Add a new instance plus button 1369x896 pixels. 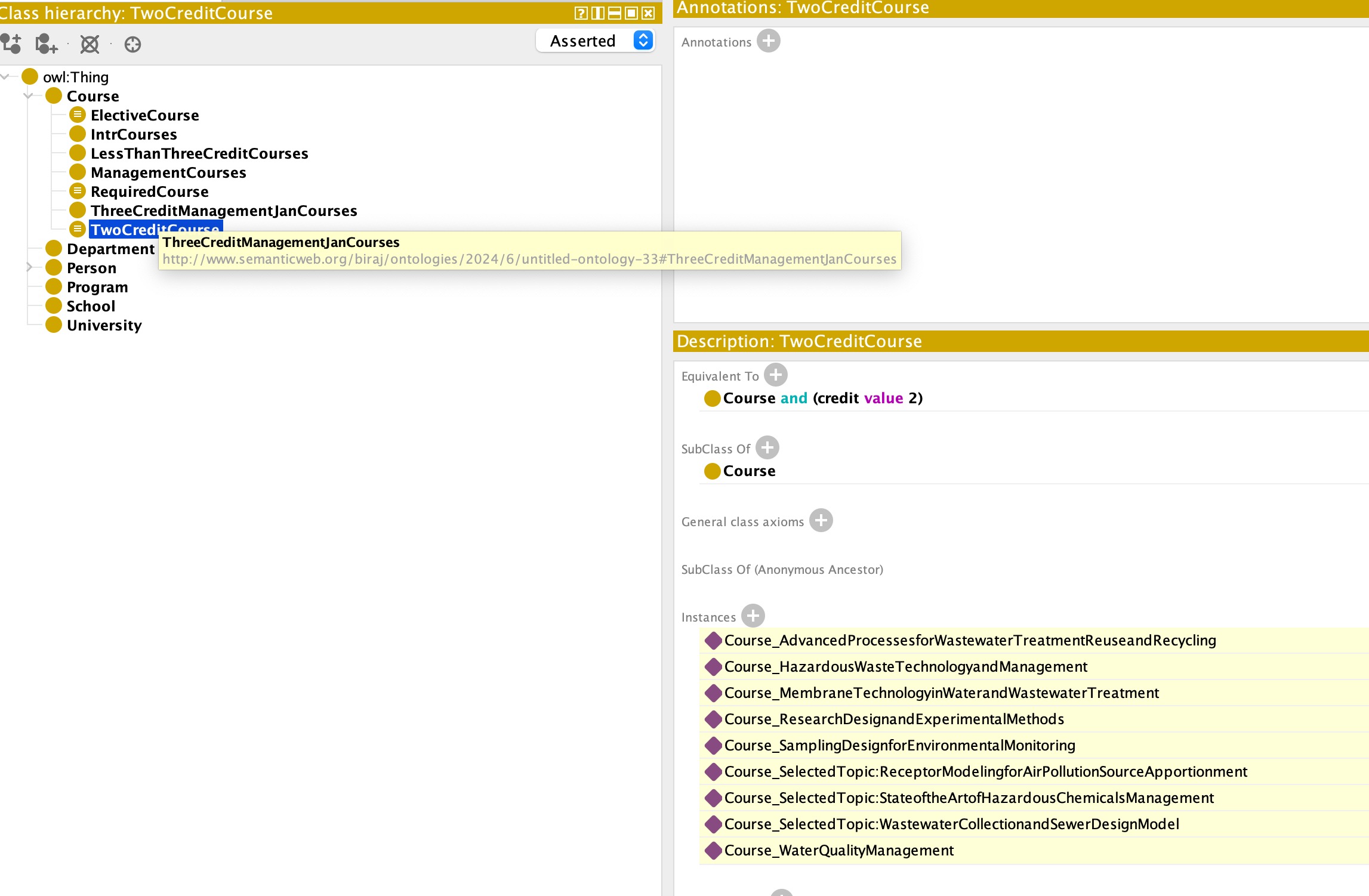click(753, 616)
